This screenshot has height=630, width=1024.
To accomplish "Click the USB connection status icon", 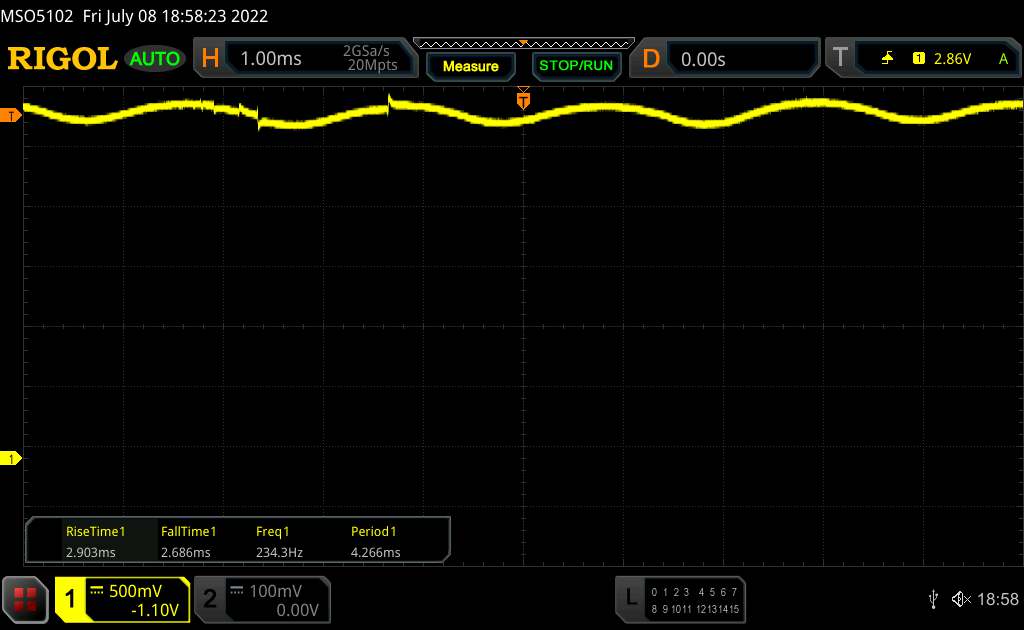I will point(933,599).
